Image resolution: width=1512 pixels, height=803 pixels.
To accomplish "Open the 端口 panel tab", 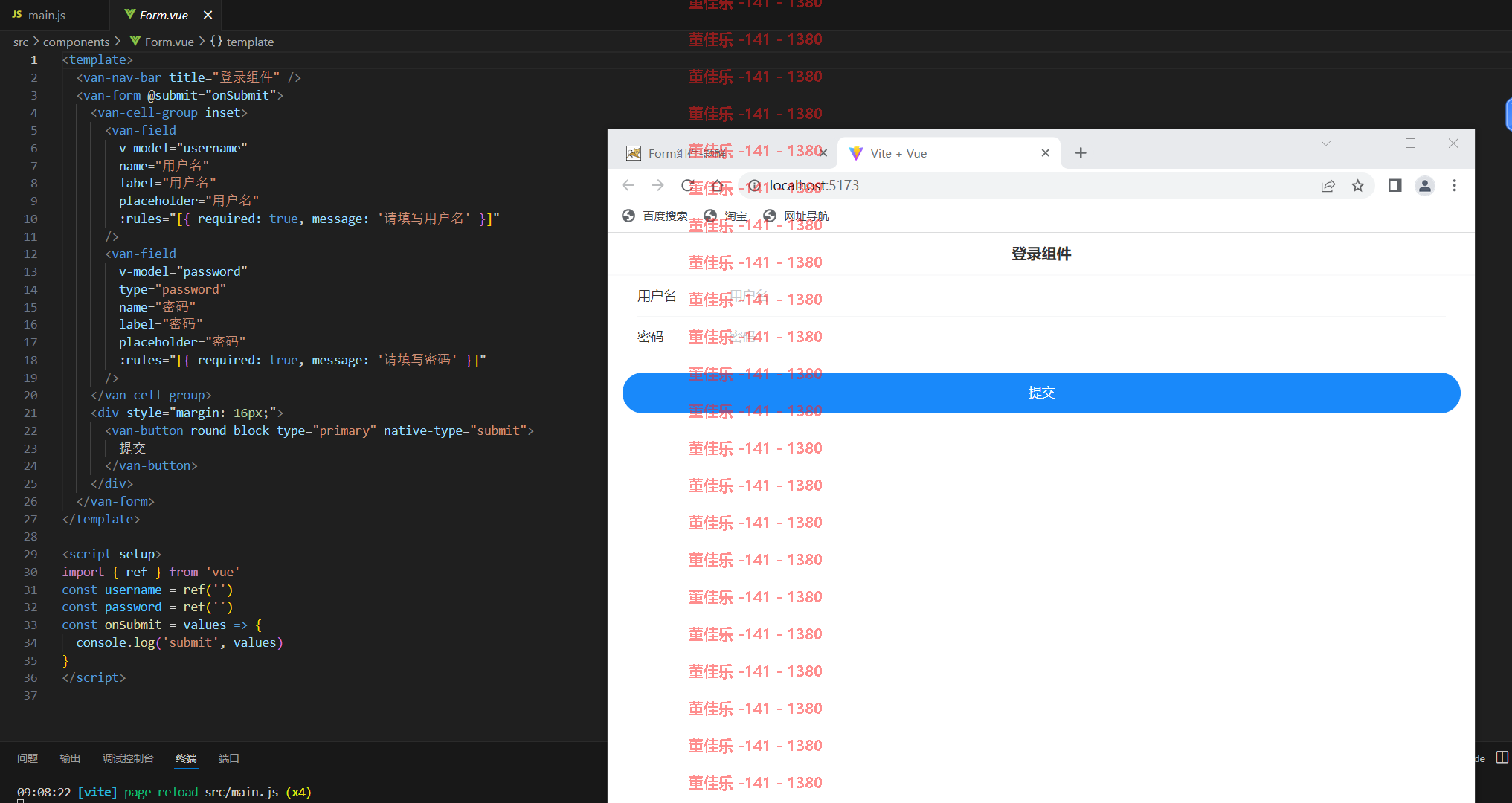I will tap(229, 758).
